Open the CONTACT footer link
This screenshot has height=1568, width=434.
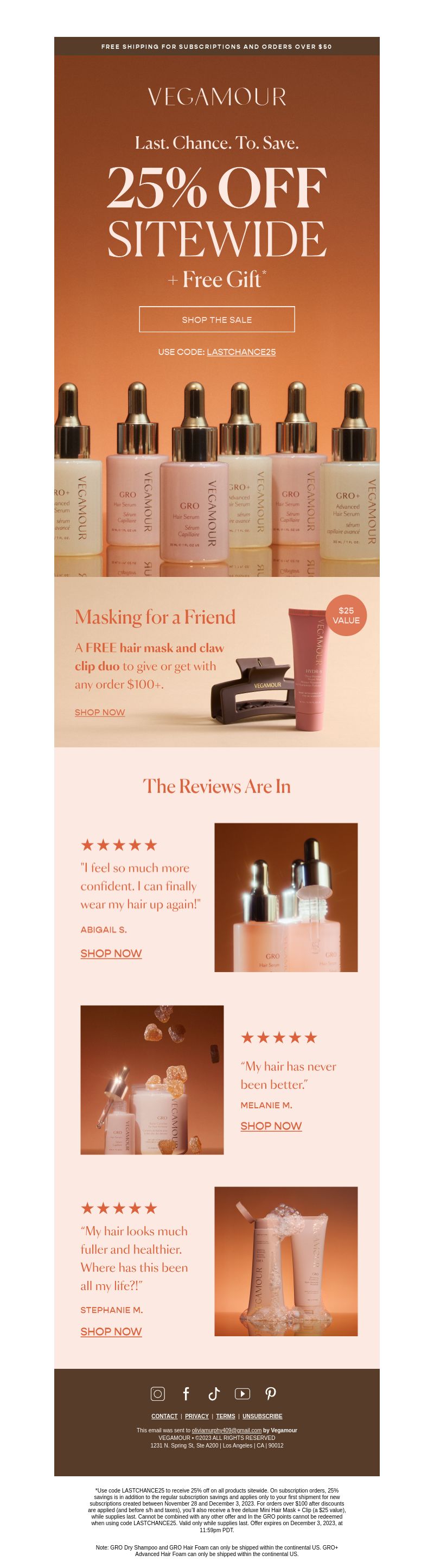[164, 1416]
